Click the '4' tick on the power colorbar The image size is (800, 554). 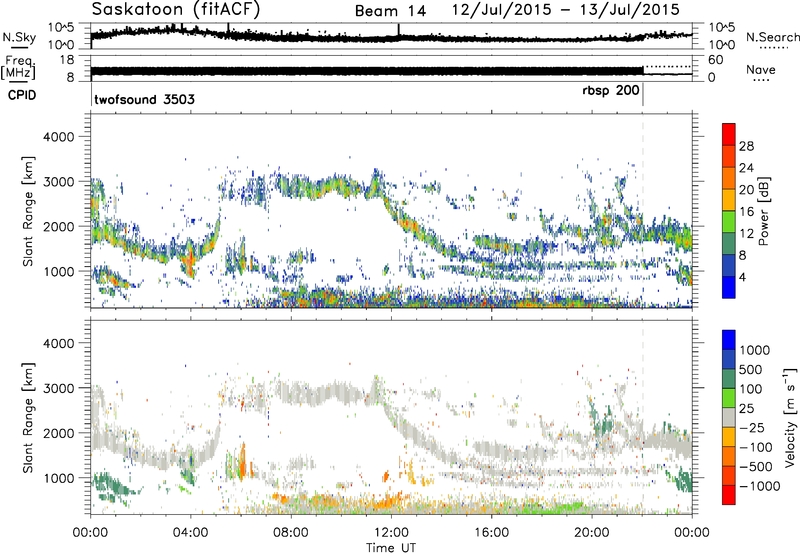click(x=742, y=277)
